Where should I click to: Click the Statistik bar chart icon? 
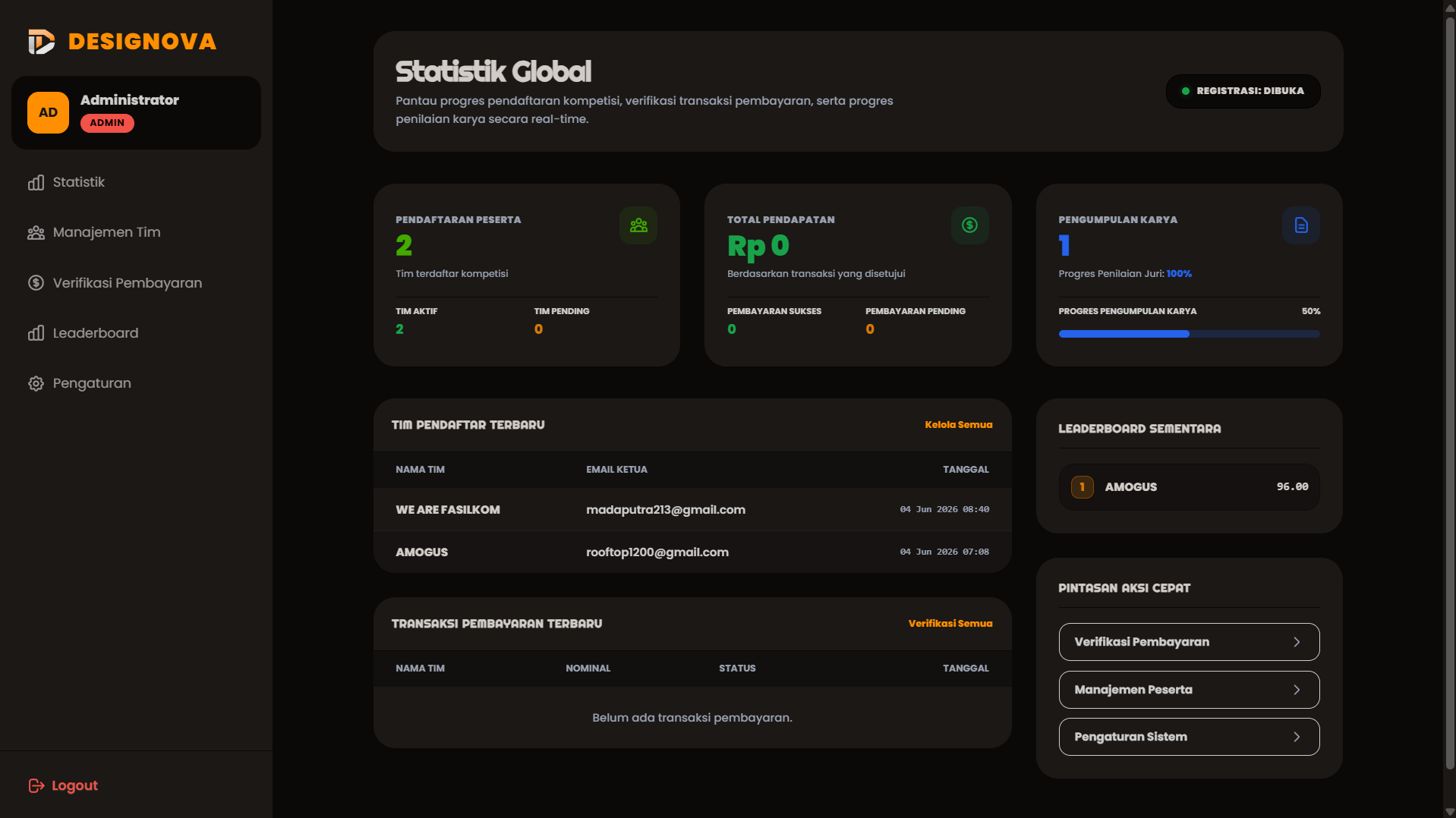click(36, 182)
